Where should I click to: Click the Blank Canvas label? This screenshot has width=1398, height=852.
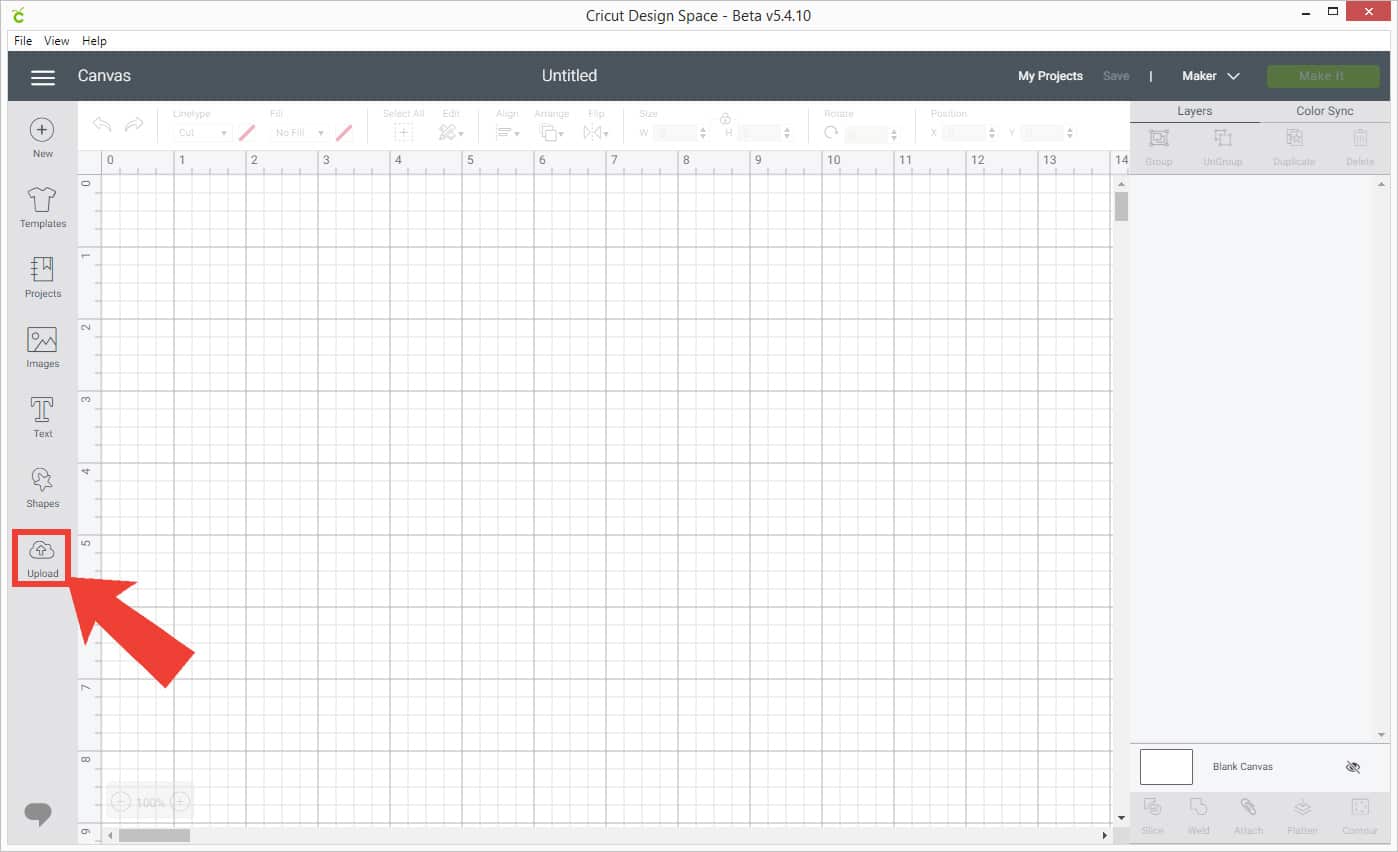click(1242, 767)
